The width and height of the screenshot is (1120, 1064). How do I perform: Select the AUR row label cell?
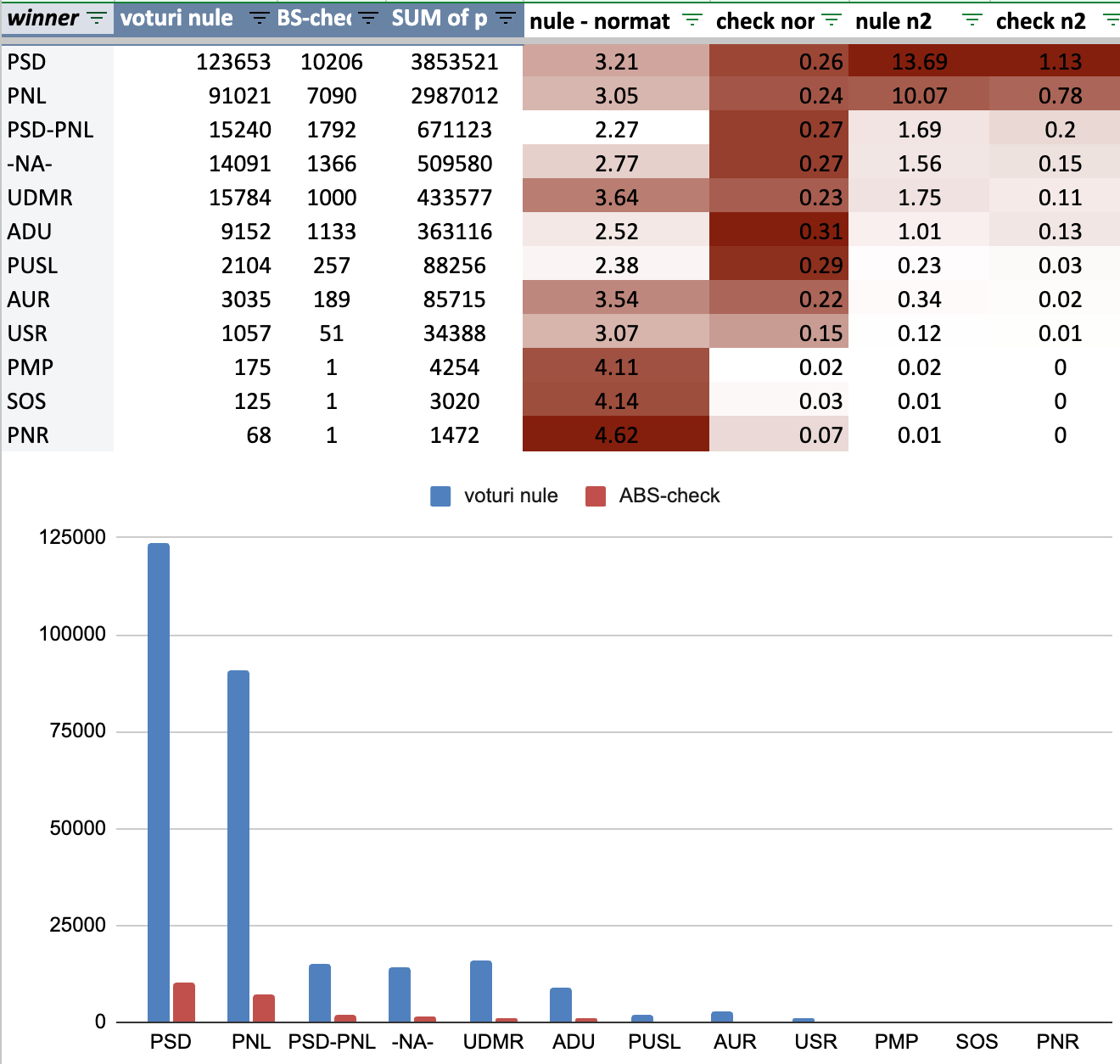(x=58, y=300)
